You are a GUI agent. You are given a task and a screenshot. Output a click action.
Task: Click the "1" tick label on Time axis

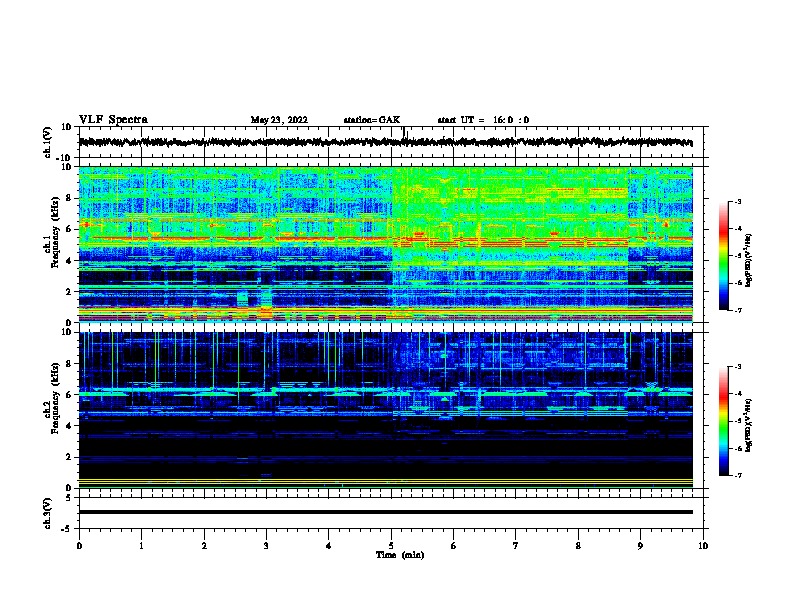[x=141, y=545]
